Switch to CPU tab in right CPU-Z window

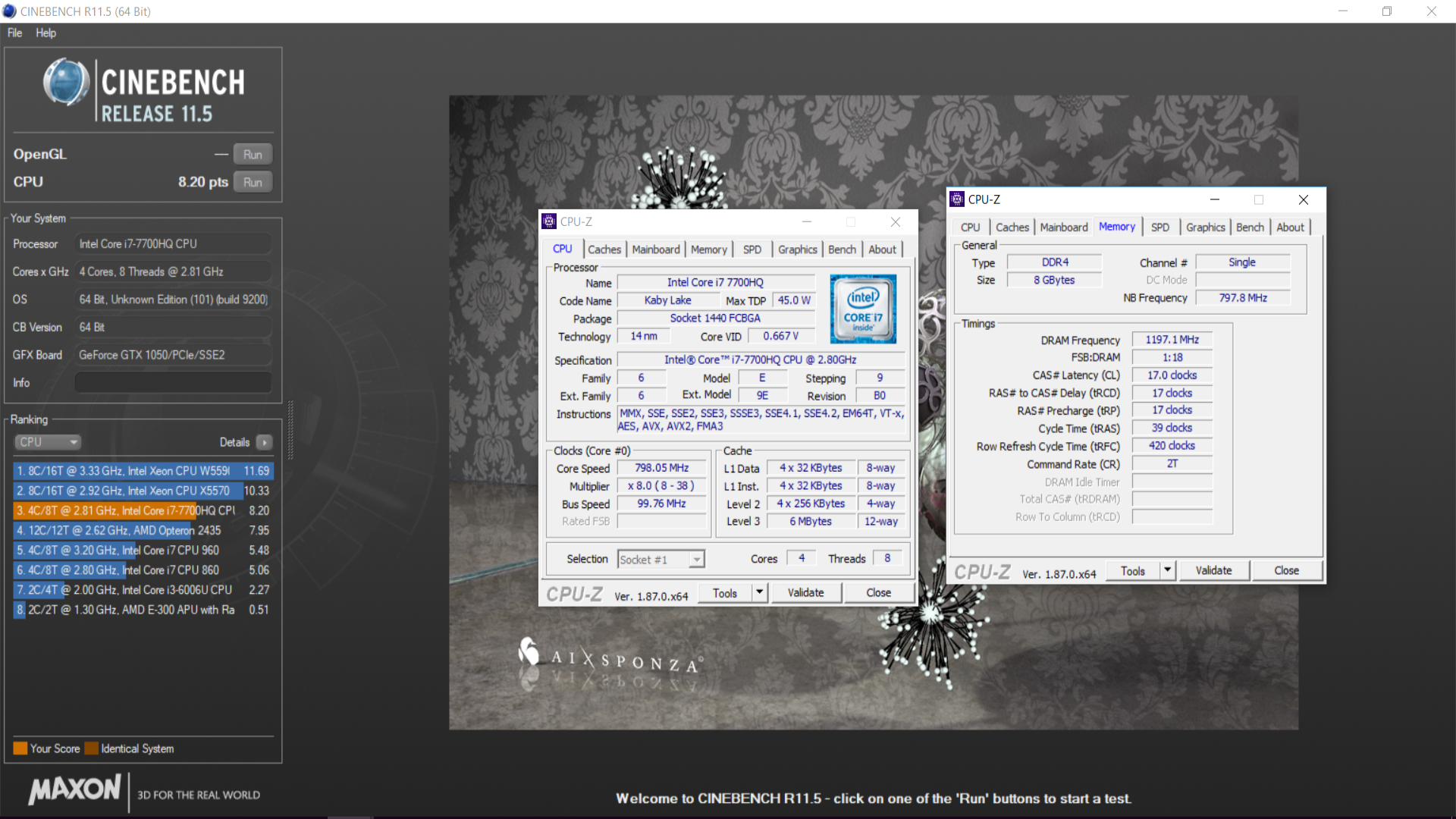pyautogui.click(x=970, y=227)
